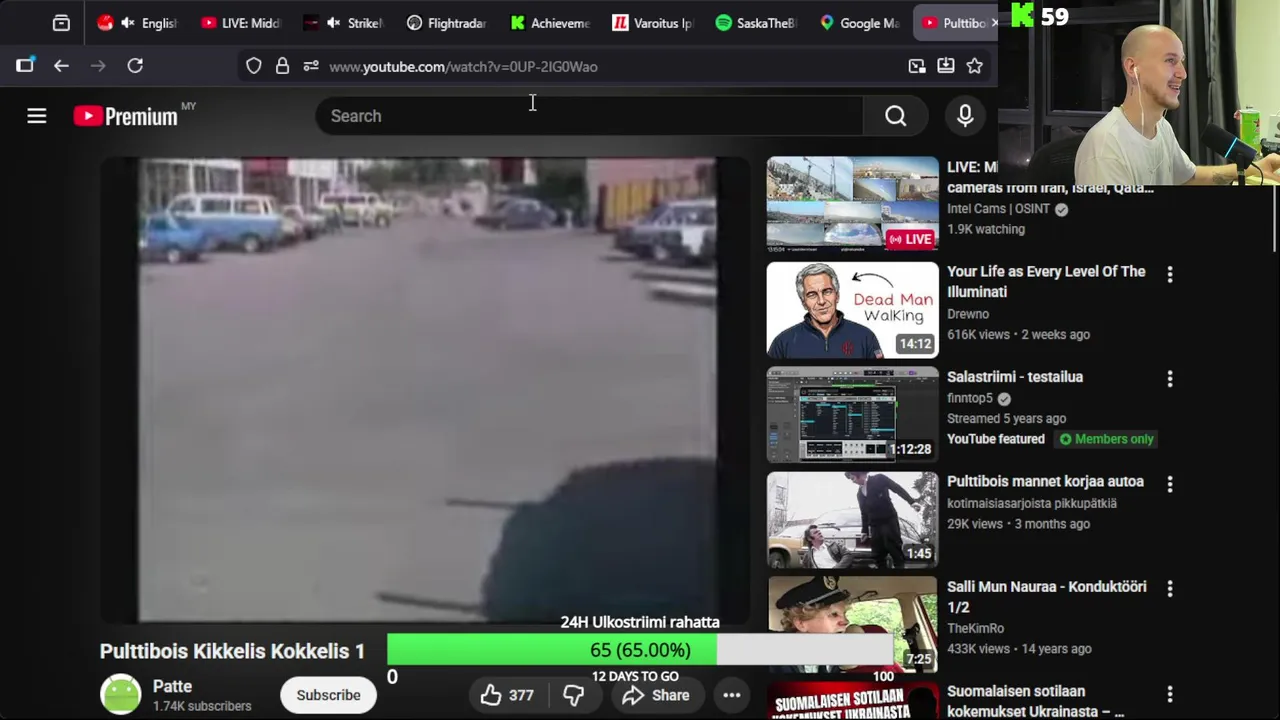Close the Pulttibois tab
The height and width of the screenshot is (720, 1280).
(994, 23)
